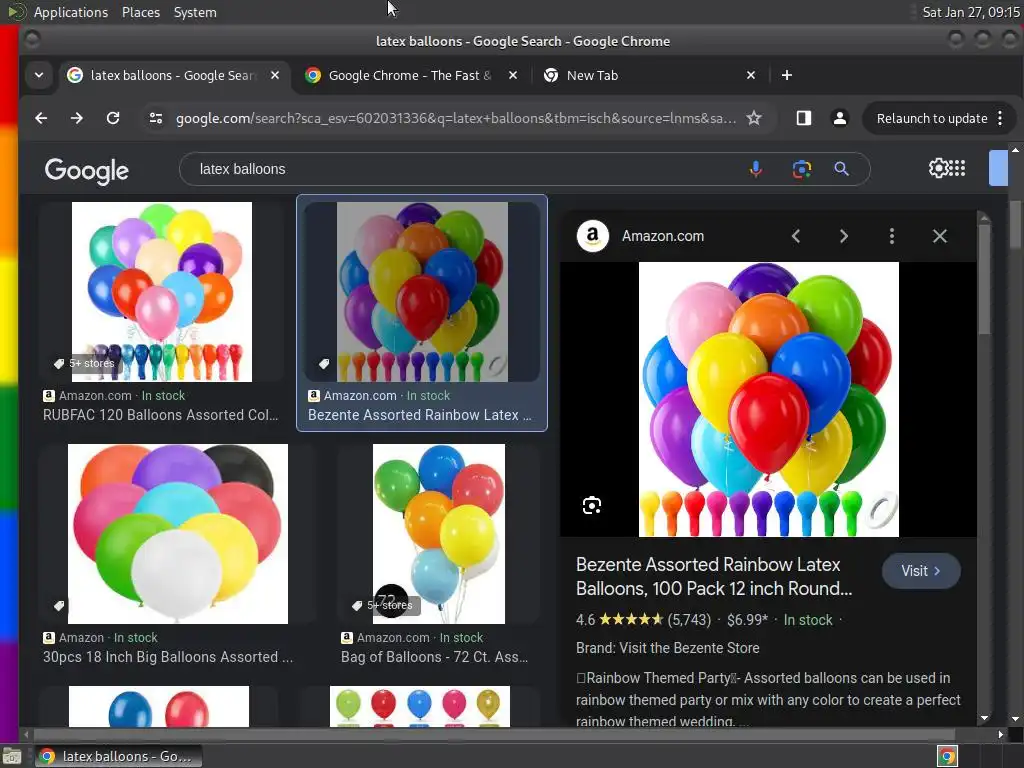Close the image preview panel
Image resolution: width=1024 pixels, height=768 pixels.
tap(940, 236)
